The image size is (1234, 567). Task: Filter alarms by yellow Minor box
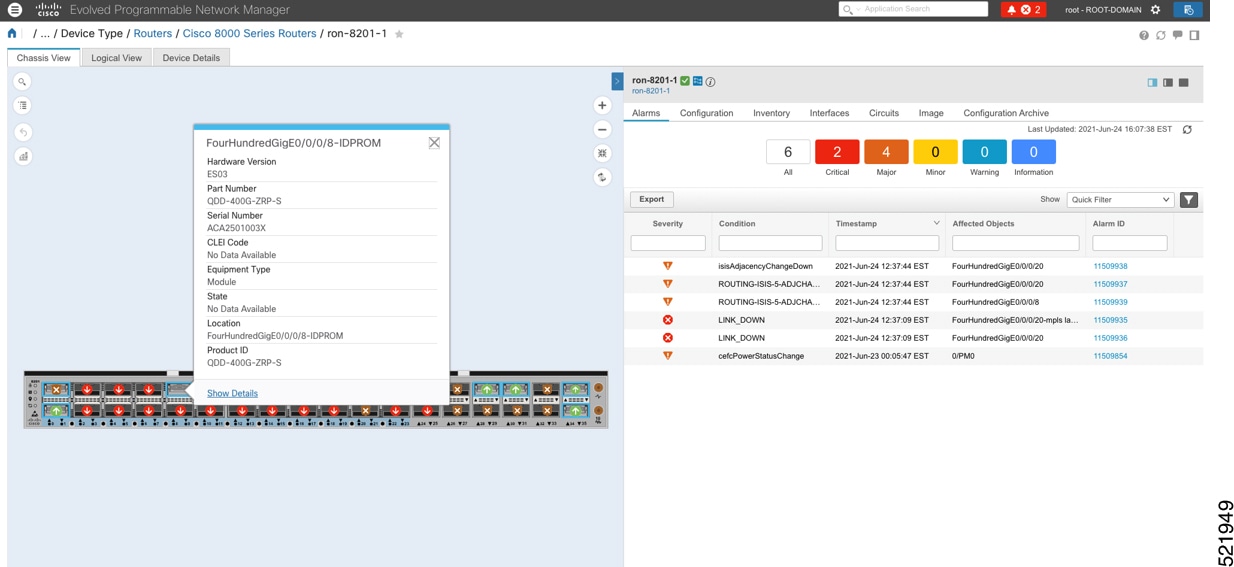(935, 152)
